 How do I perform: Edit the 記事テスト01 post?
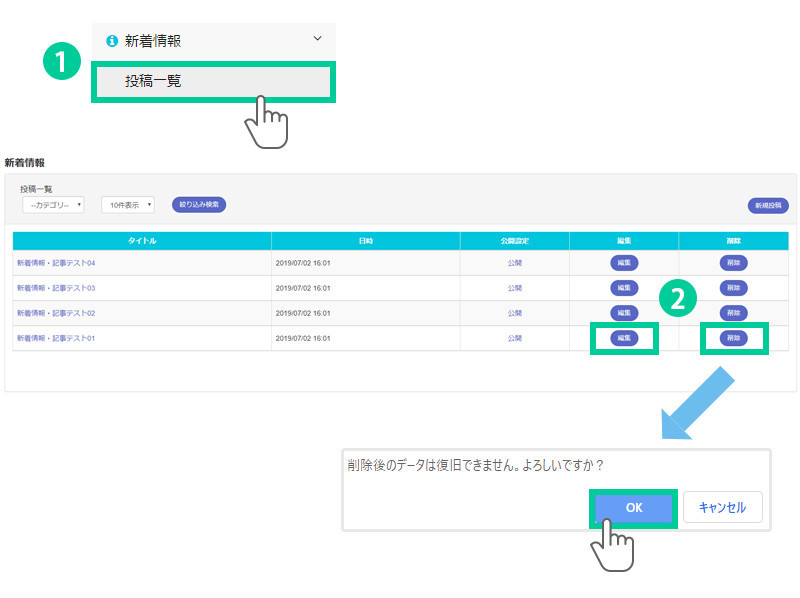[624, 339]
